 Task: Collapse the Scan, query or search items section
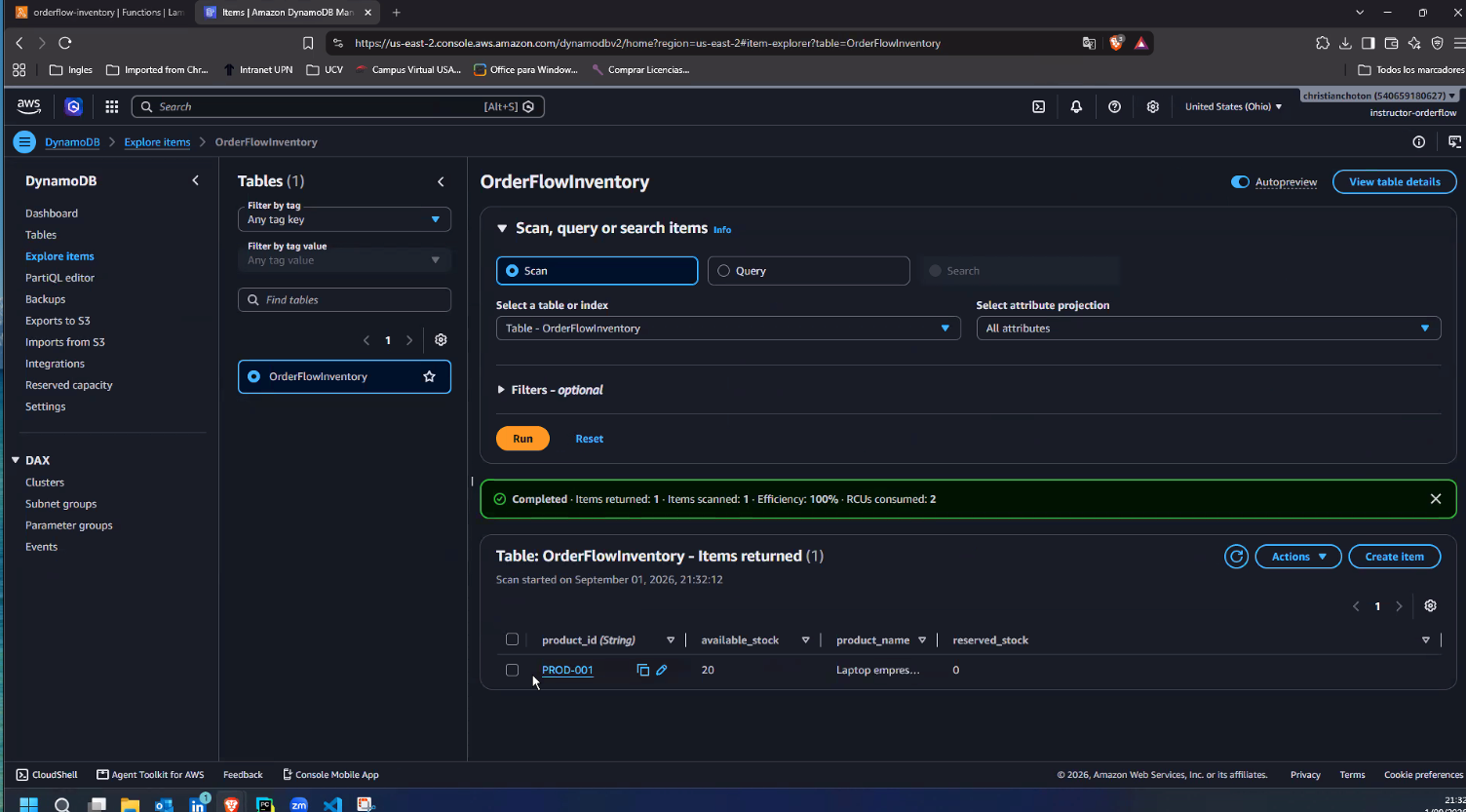(x=502, y=228)
